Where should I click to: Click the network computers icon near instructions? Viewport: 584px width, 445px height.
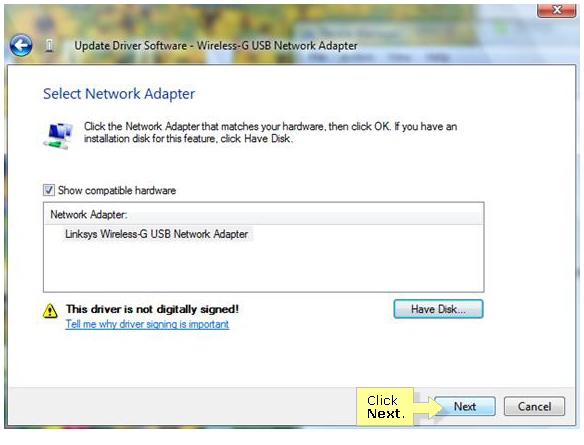tap(58, 135)
